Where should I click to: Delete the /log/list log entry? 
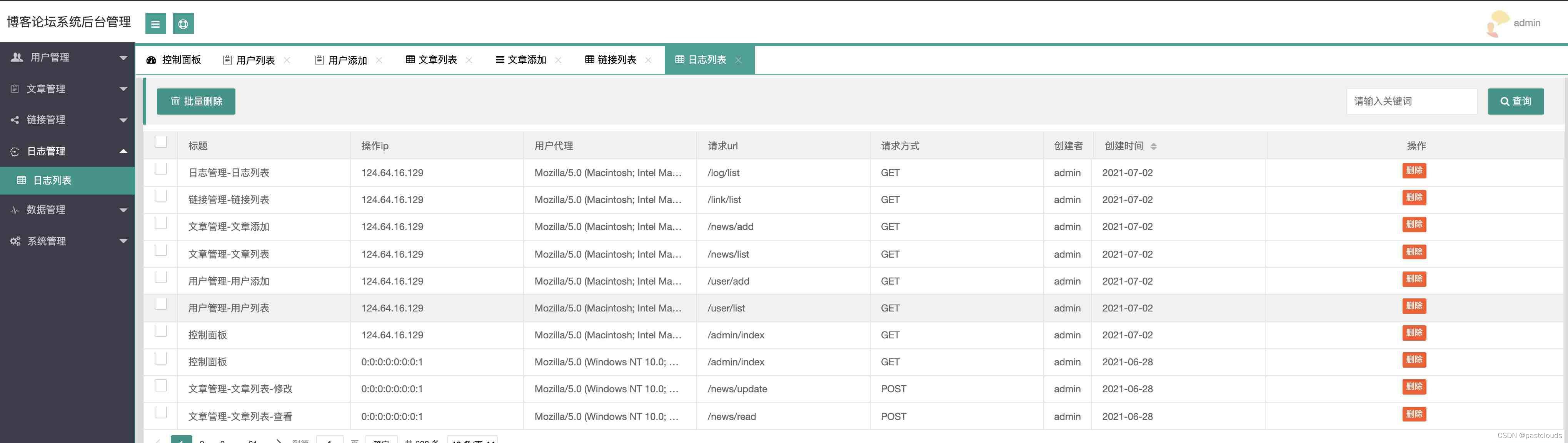1415,170
